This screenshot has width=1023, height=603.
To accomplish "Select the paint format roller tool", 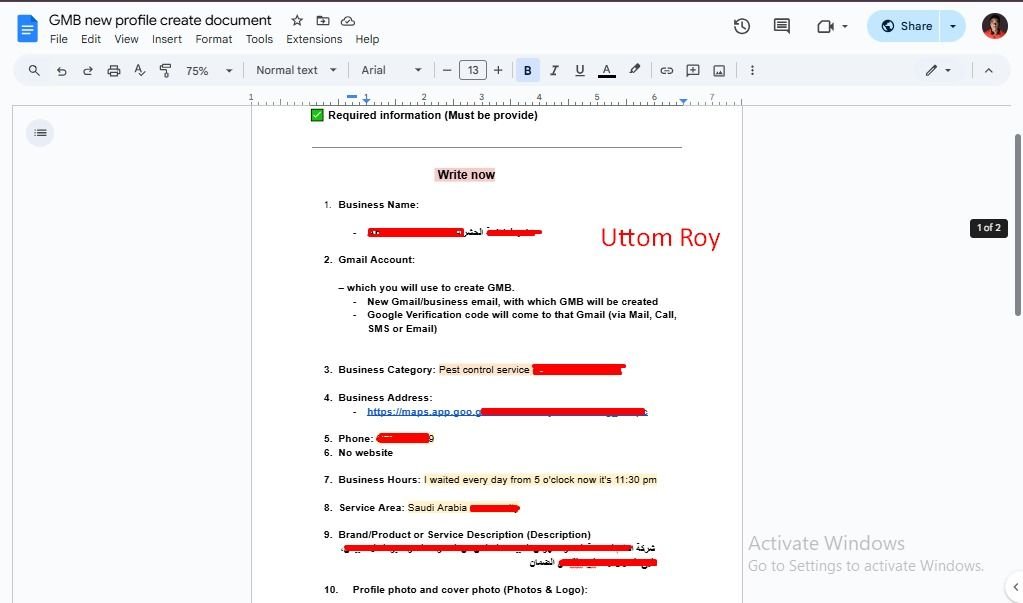I will point(166,71).
